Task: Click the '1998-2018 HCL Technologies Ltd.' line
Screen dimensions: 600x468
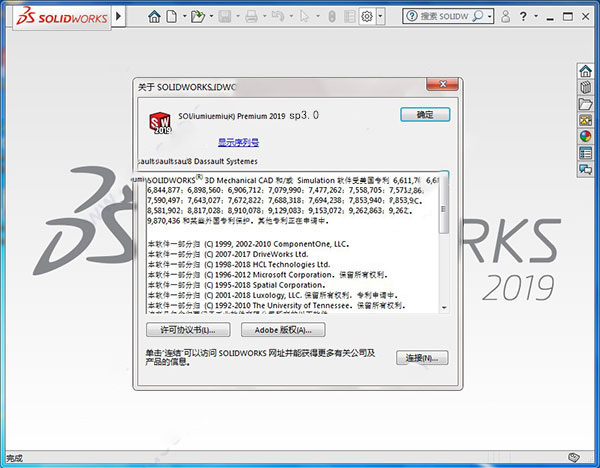Action: (239, 265)
